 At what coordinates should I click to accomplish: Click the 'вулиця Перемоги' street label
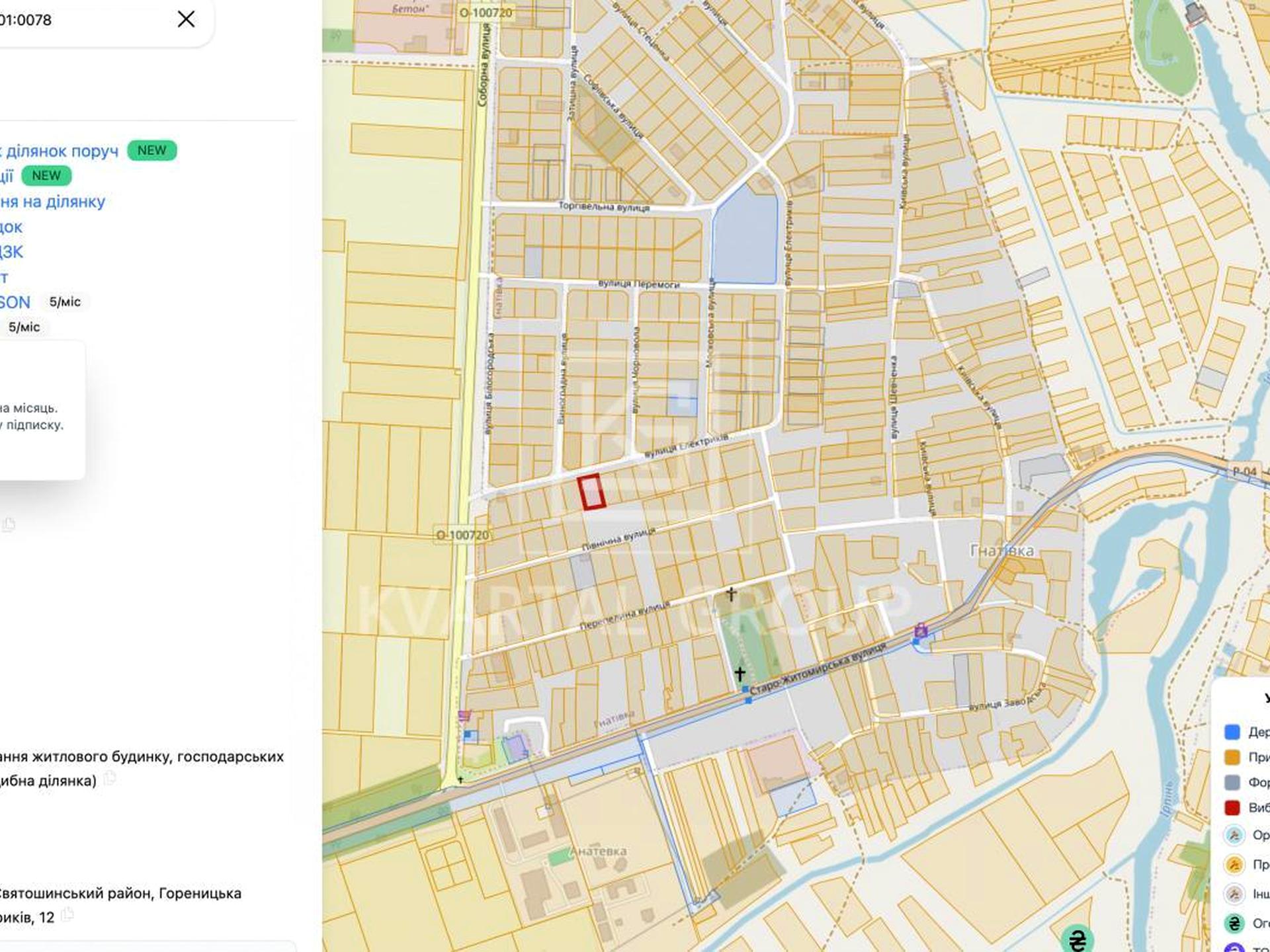click(x=638, y=284)
